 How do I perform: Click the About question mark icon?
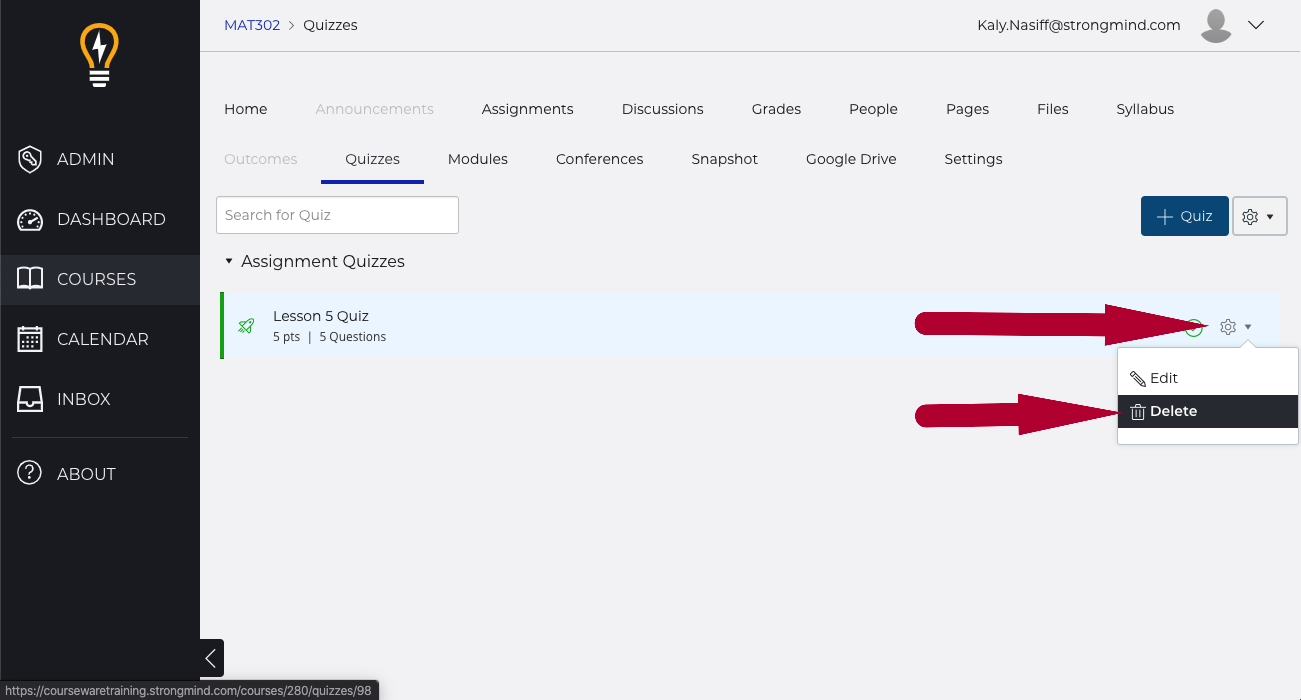[x=30, y=474]
